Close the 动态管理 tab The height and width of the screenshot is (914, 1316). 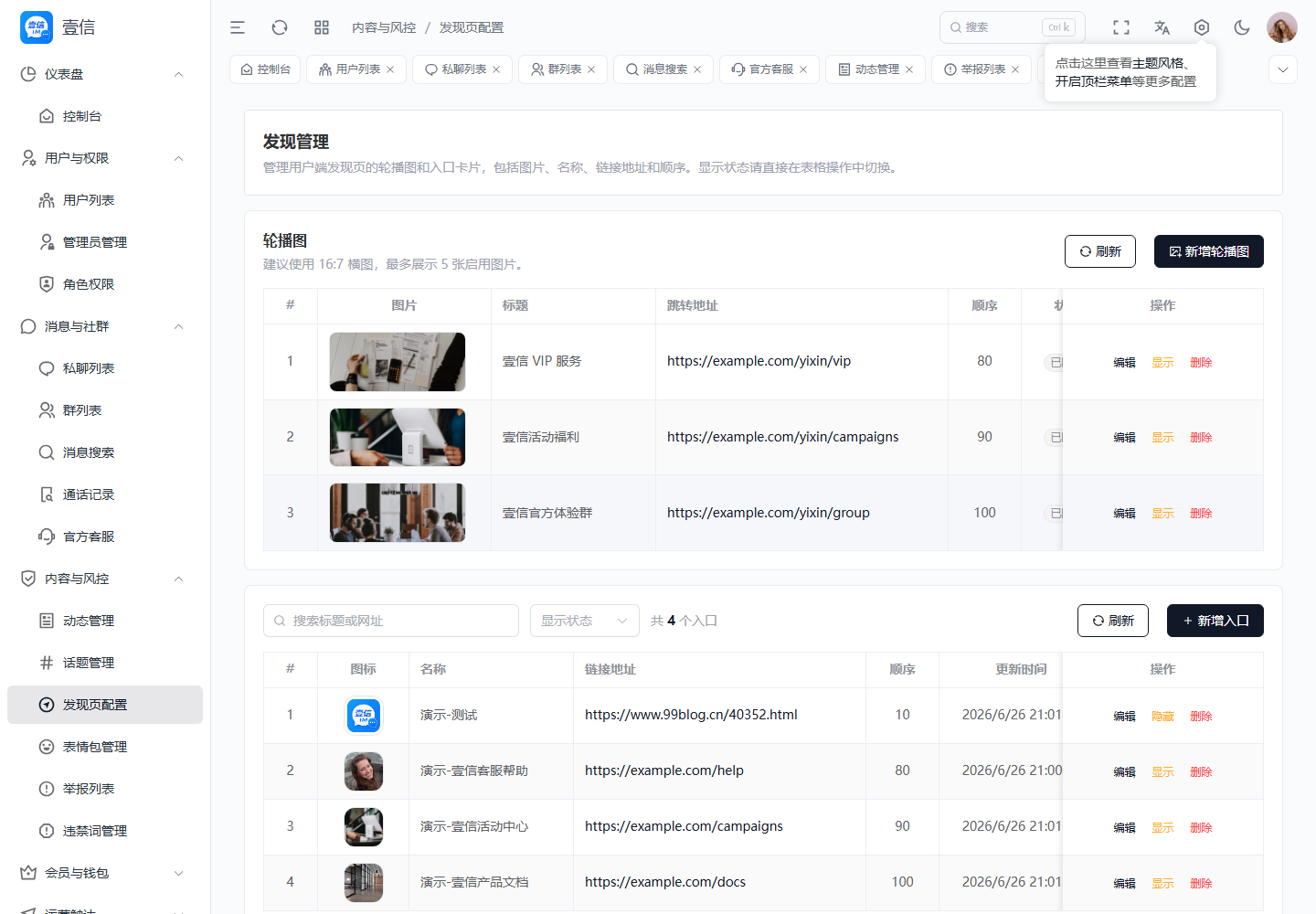[909, 69]
